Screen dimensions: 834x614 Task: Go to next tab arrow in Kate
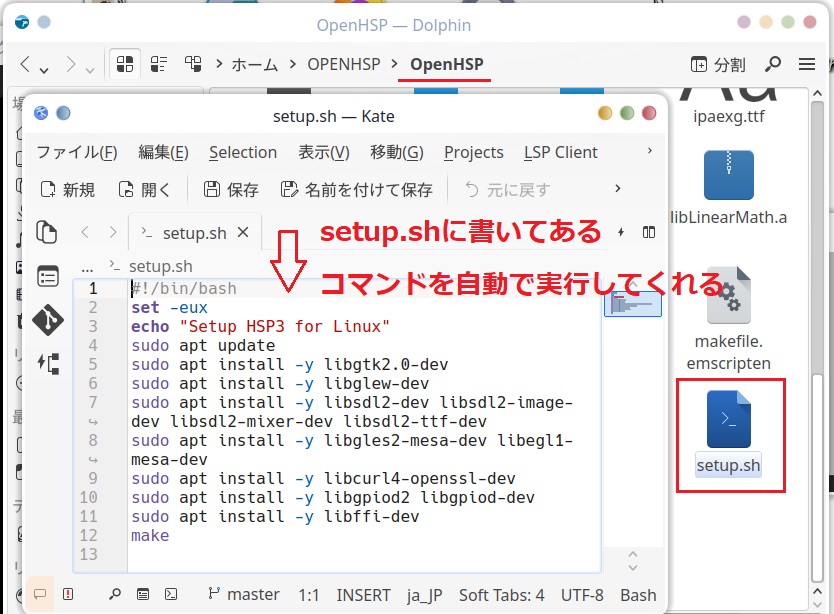pyautogui.click(x=112, y=232)
